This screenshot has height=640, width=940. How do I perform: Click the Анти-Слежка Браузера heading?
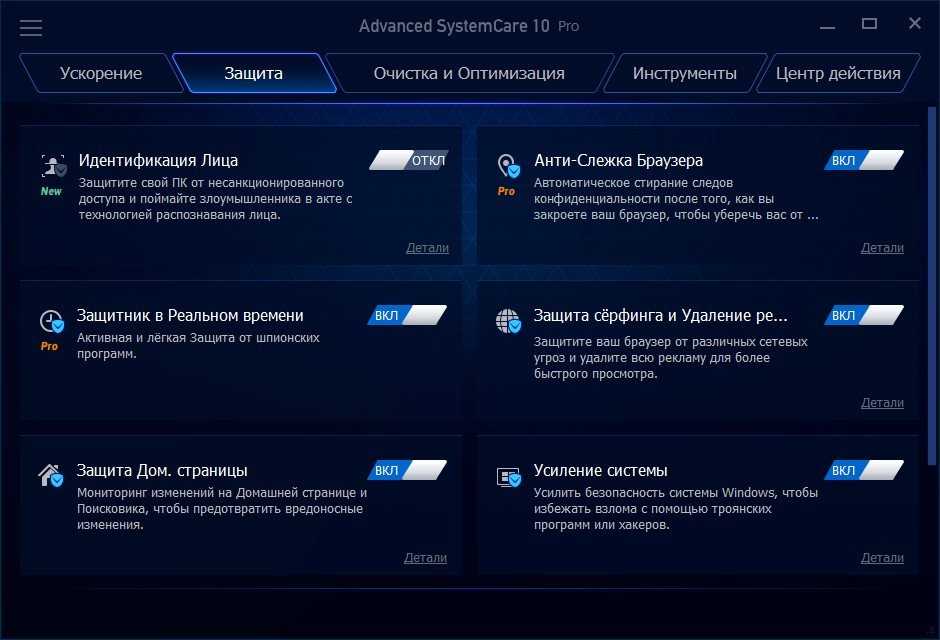tap(619, 161)
